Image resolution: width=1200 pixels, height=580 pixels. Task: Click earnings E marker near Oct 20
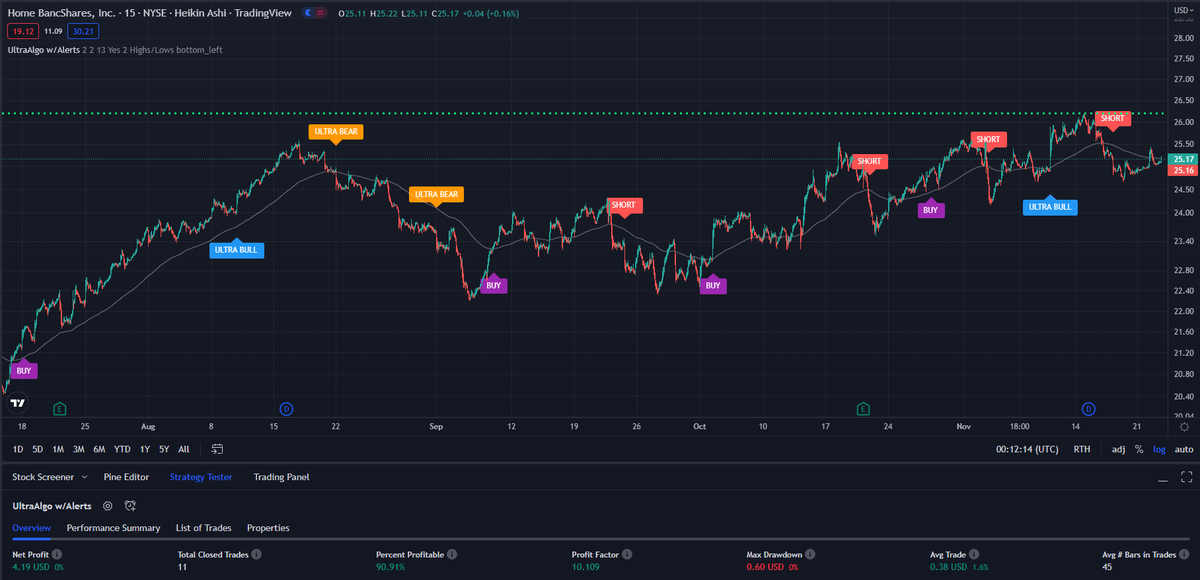click(863, 408)
